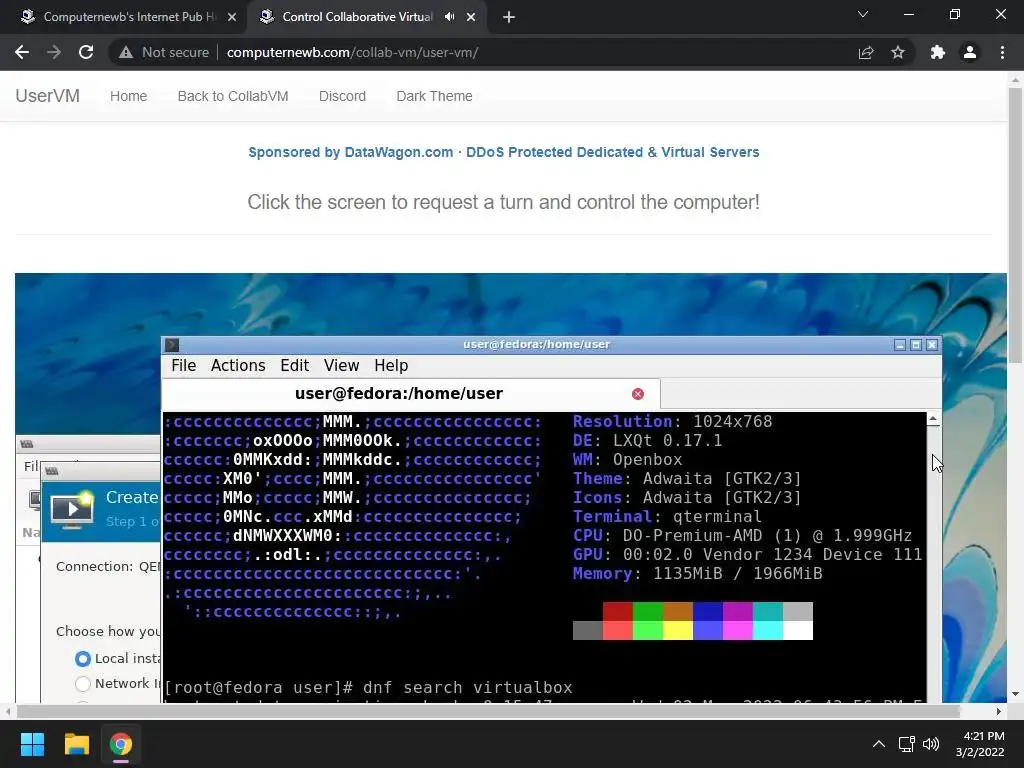Click the horizontal scrollbar left arrow
Screen dimensions: 1024x768
point(7,711)
